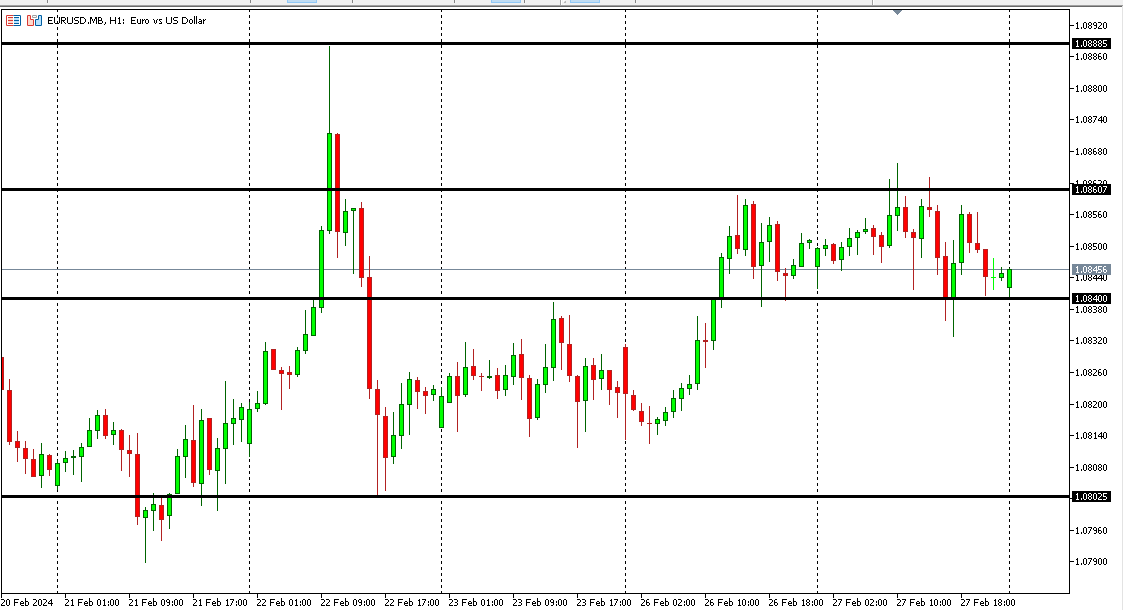Click the 1.08260 price scale label
The height and width of the screenshot is (610, 1123).
[x=1091, y=372]
